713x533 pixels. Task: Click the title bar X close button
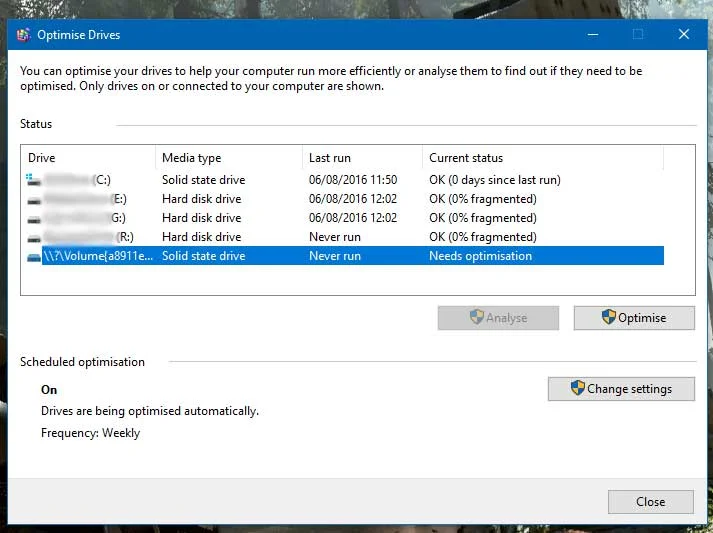[x=683, y=35]
